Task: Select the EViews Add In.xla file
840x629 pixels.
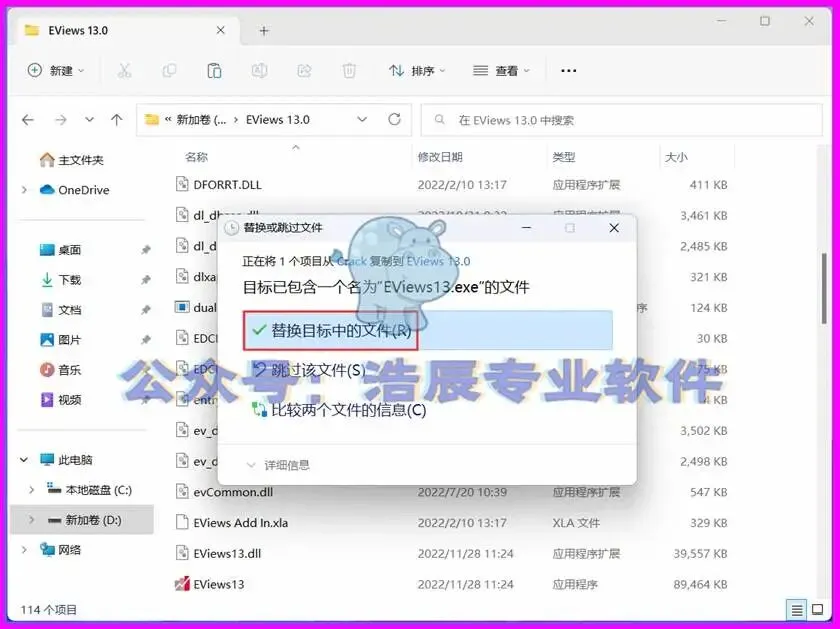Action: coord(241,523)
